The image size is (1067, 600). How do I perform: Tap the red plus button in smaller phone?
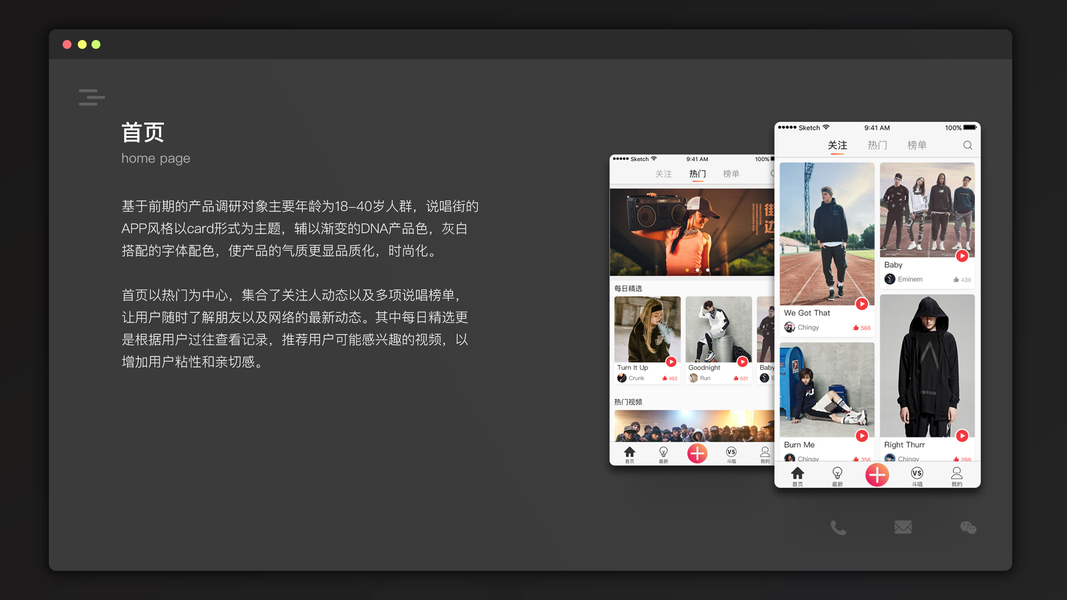click(x=697, y=453)
